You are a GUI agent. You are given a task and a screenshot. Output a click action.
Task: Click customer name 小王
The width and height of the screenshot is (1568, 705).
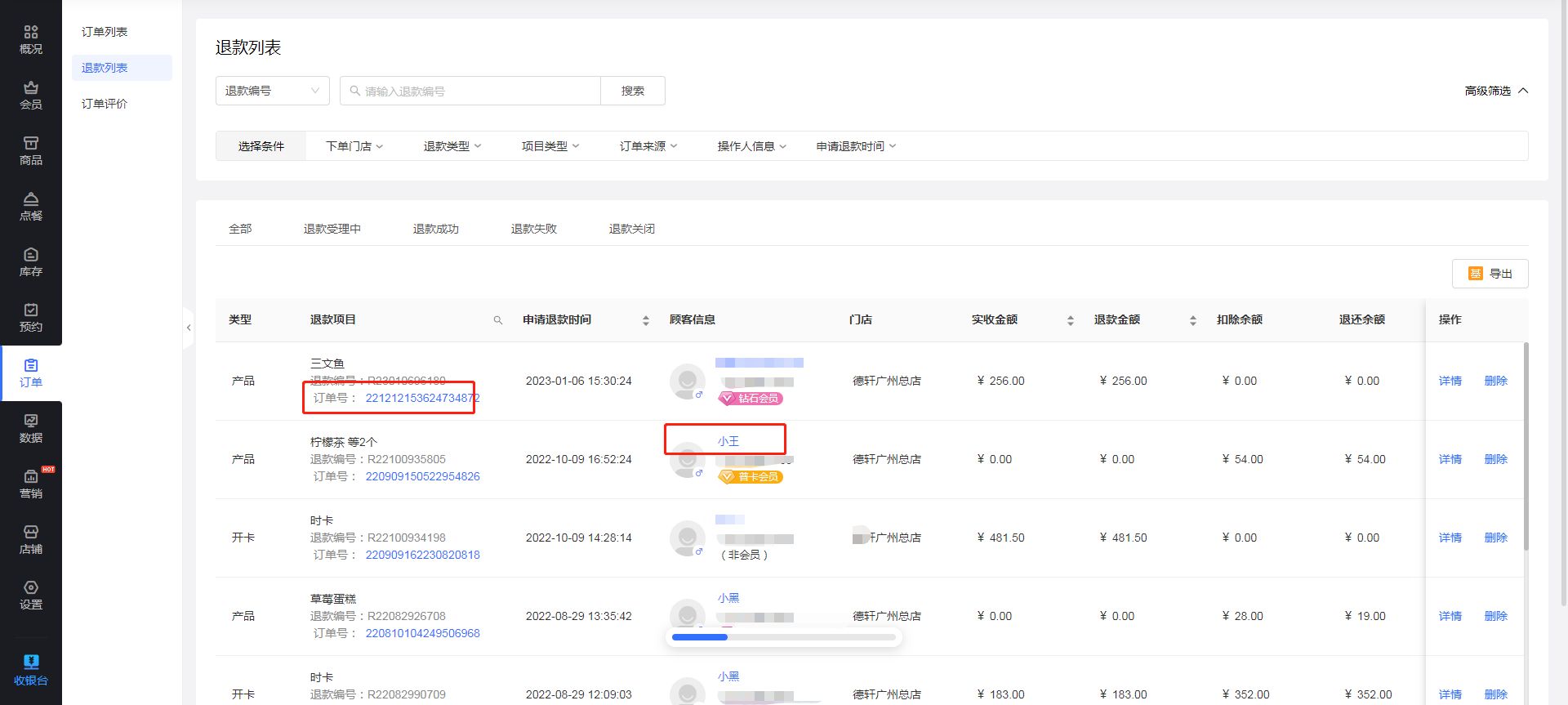tap(728, 441)
